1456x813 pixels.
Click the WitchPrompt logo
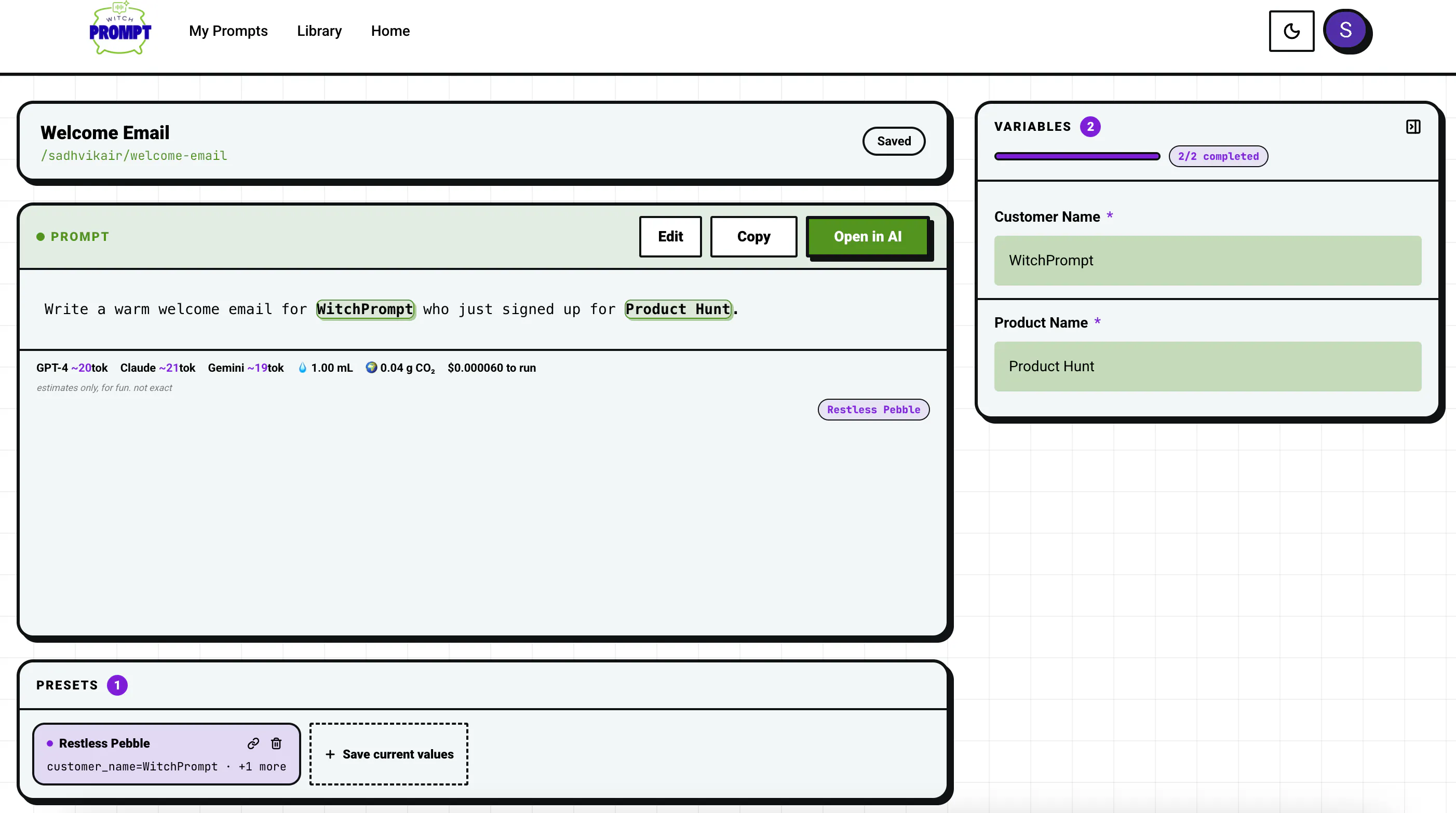point(120,29)
